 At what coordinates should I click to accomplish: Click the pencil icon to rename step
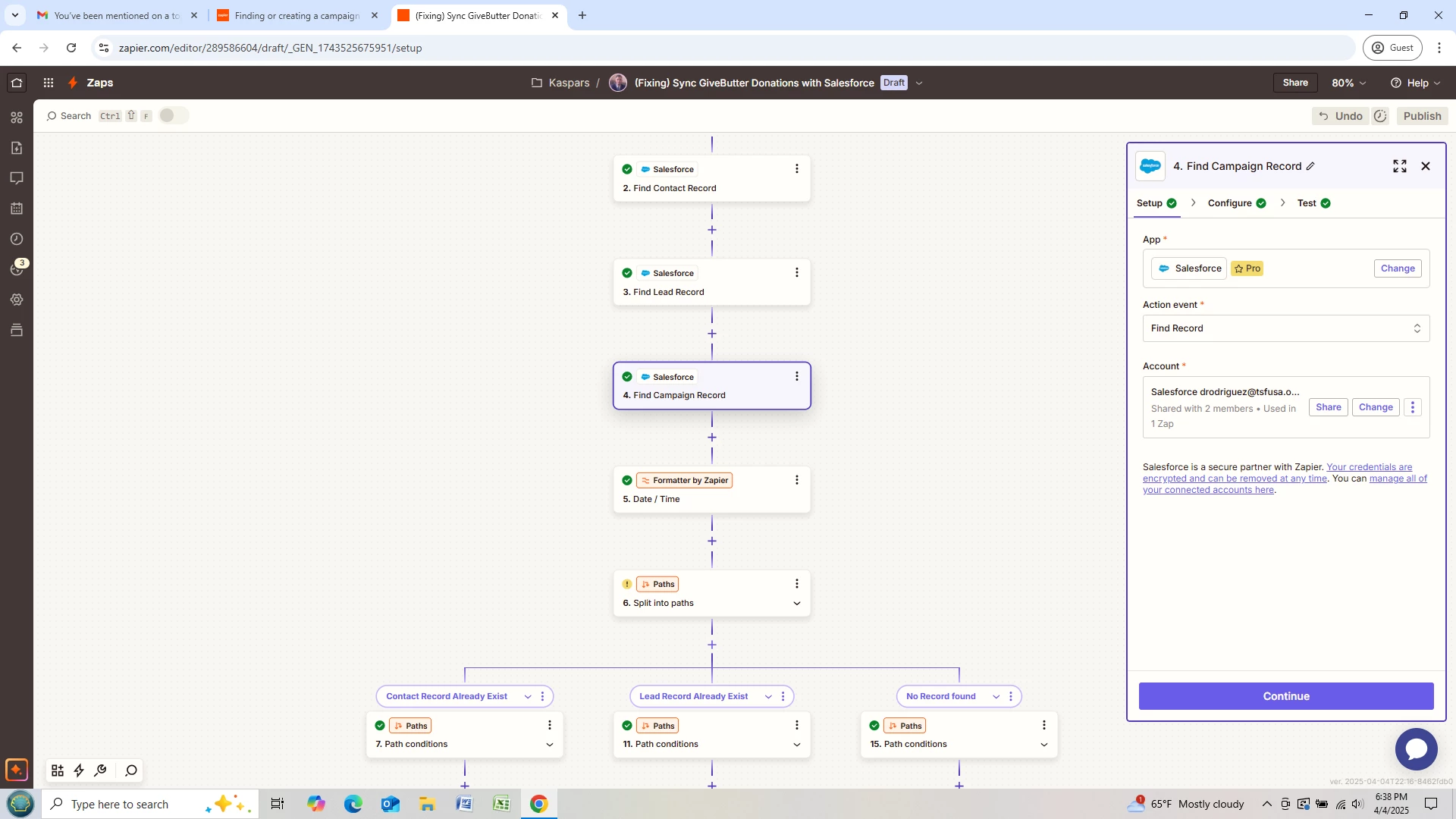(x=1310, y=166)
